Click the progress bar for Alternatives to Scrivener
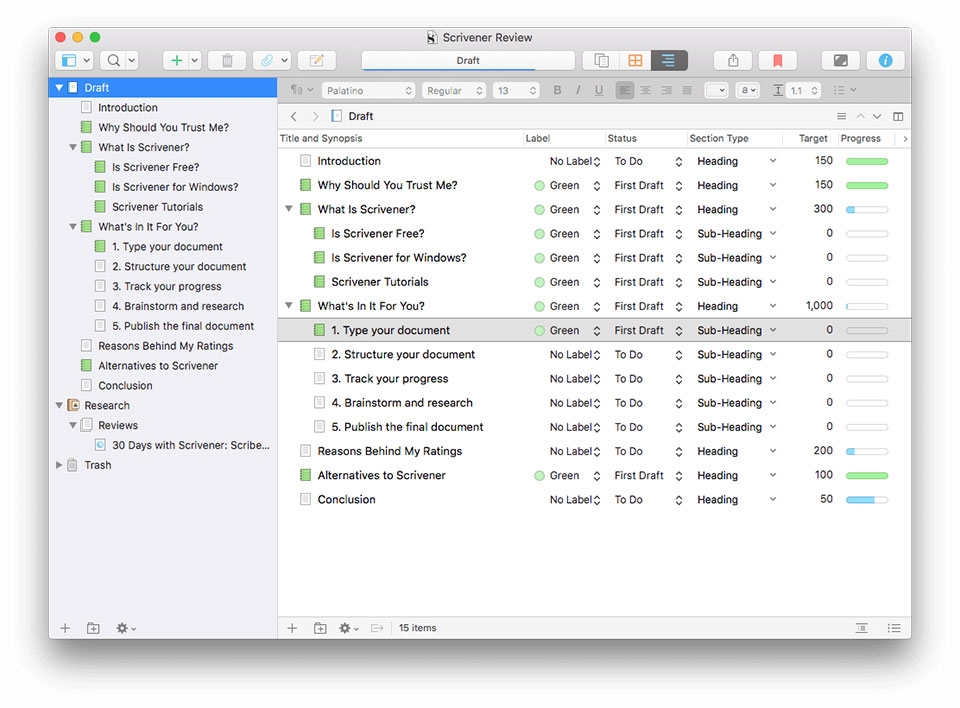 [866, 475]
